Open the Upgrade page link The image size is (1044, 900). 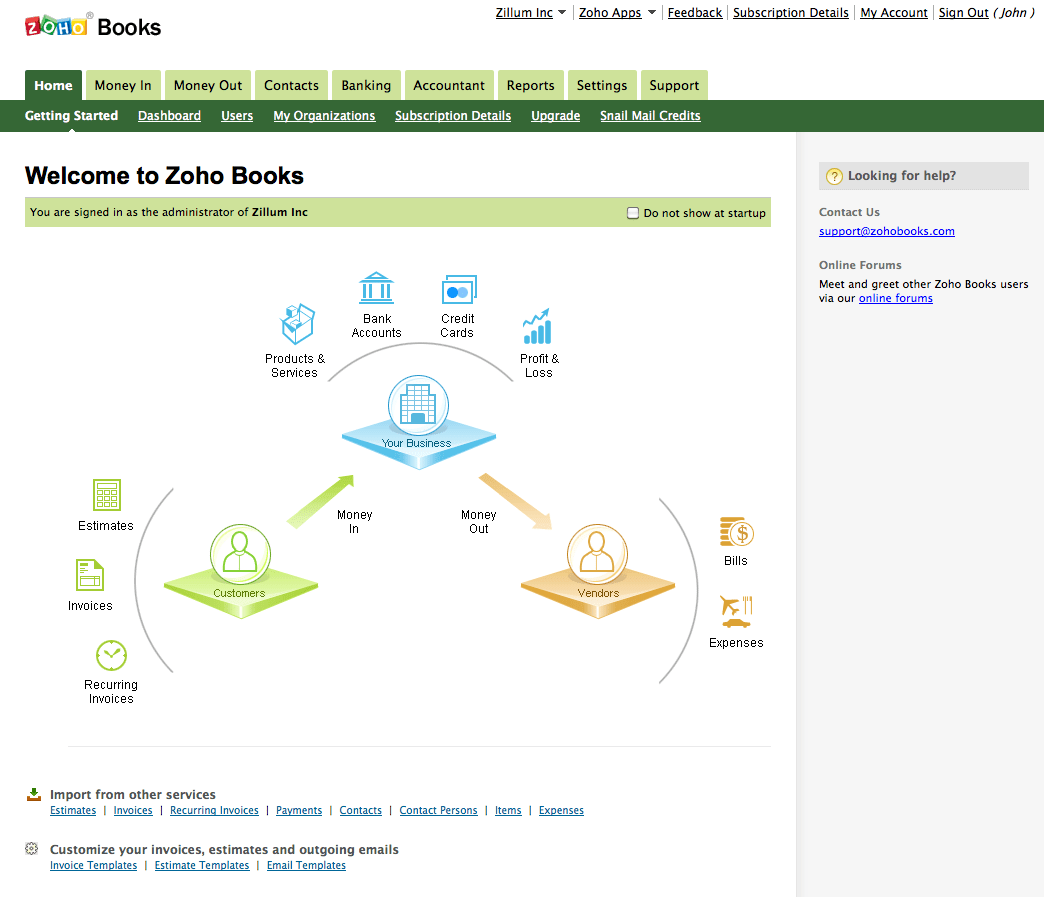[x=555, y=116]
